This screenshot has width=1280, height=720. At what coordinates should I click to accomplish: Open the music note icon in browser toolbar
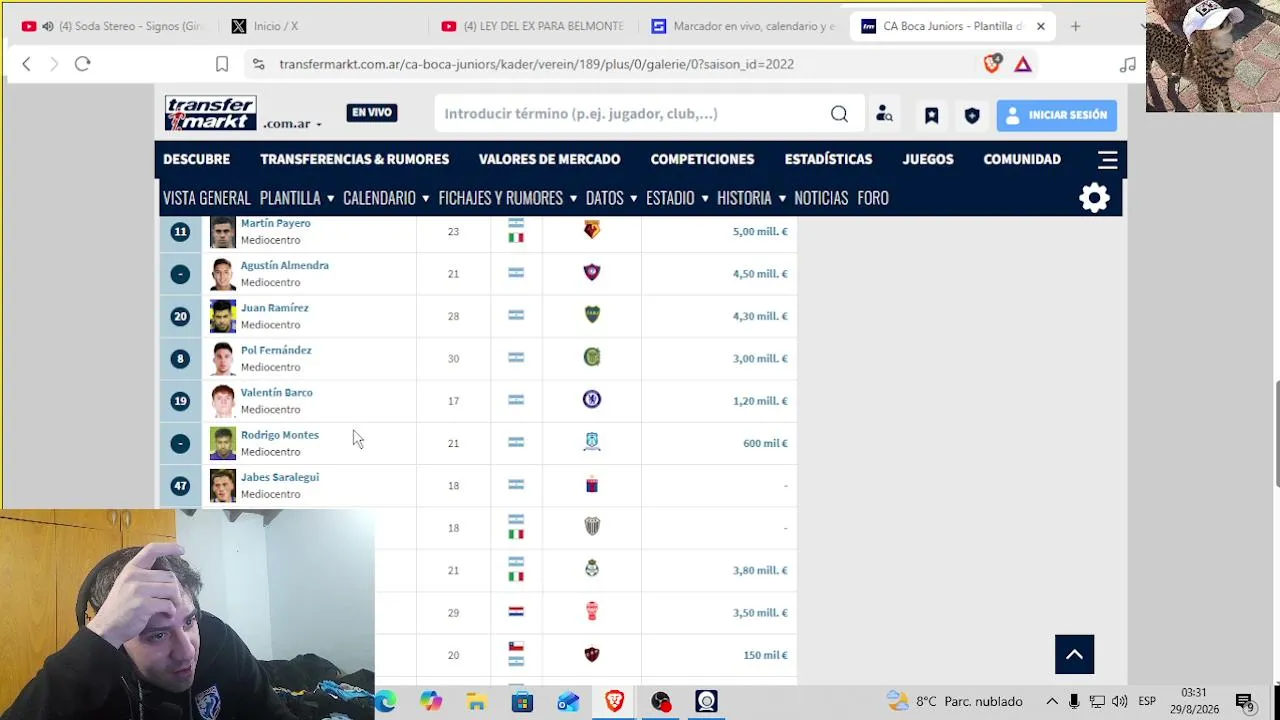(1128, 64)
